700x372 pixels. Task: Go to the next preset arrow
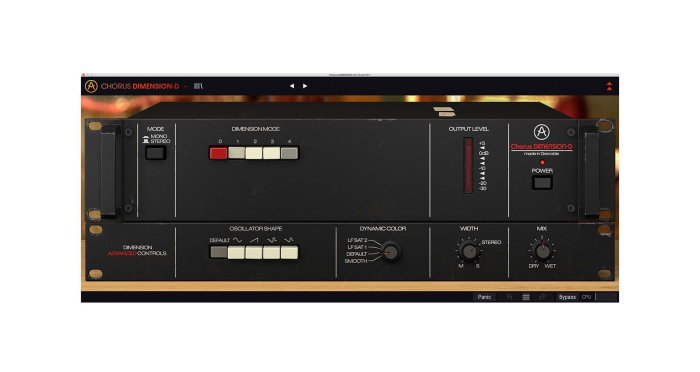click(x=305, y=86)
